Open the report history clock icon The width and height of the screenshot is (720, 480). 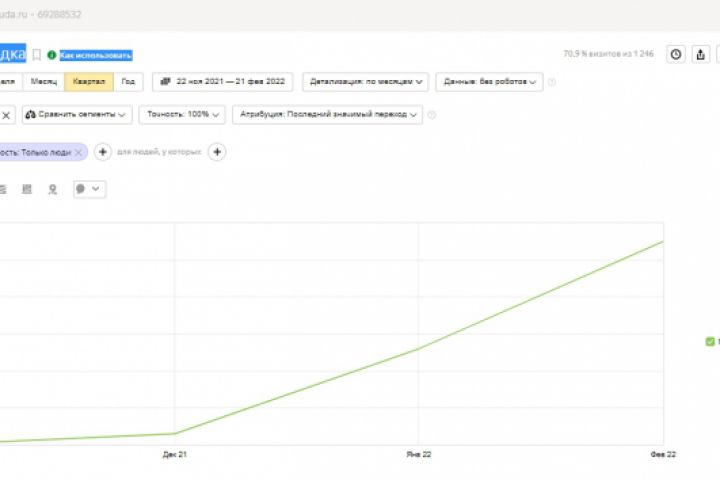click(x=676, y=55)
